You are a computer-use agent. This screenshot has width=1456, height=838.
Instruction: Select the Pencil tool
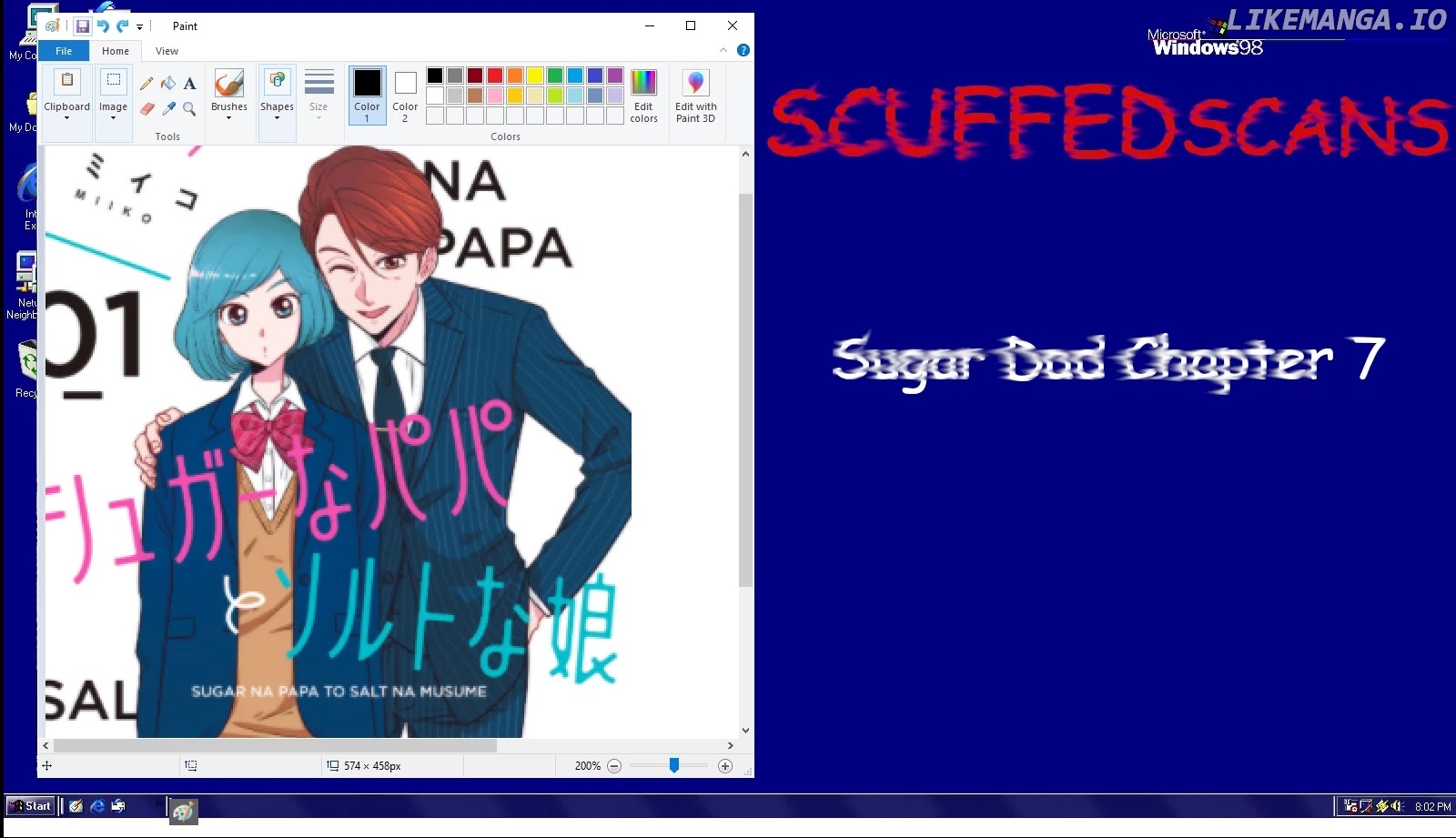click(147, 84)
